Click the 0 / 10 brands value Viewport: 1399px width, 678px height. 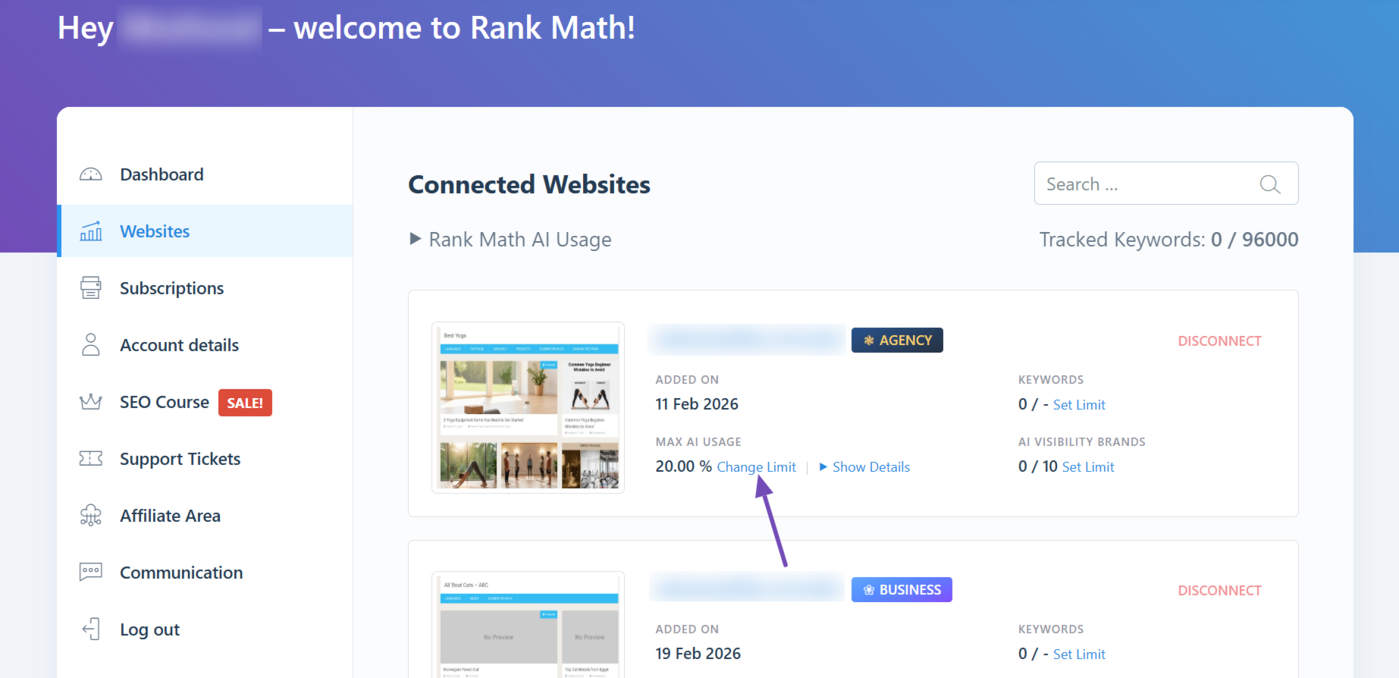tap(1038, 467)
